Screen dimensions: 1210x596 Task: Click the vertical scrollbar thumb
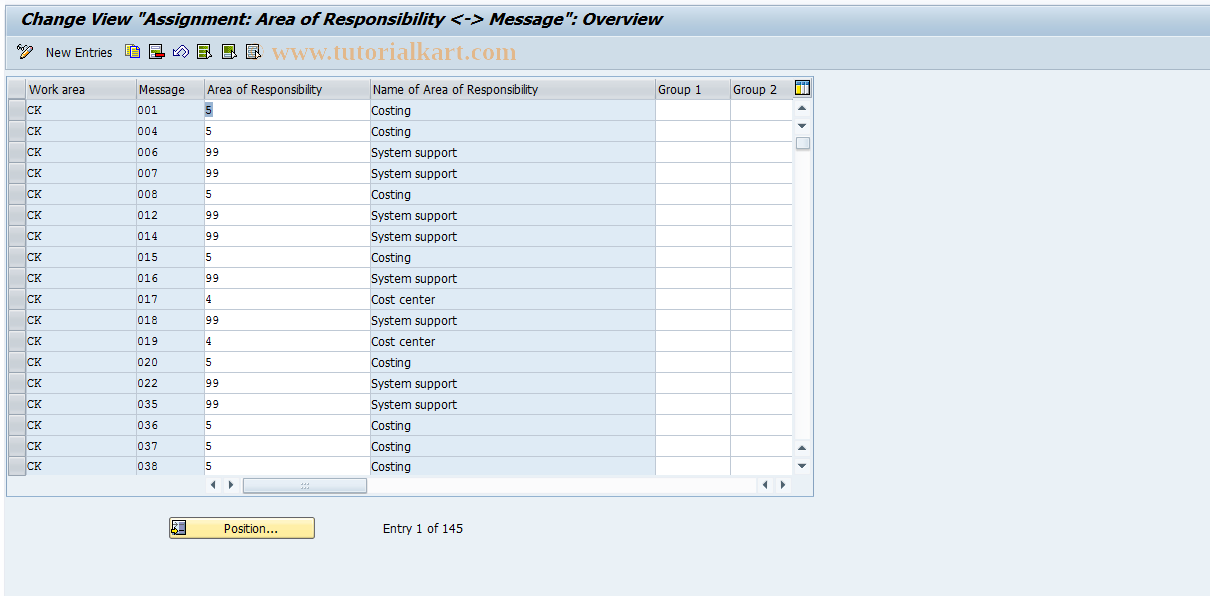pos(802,143)
